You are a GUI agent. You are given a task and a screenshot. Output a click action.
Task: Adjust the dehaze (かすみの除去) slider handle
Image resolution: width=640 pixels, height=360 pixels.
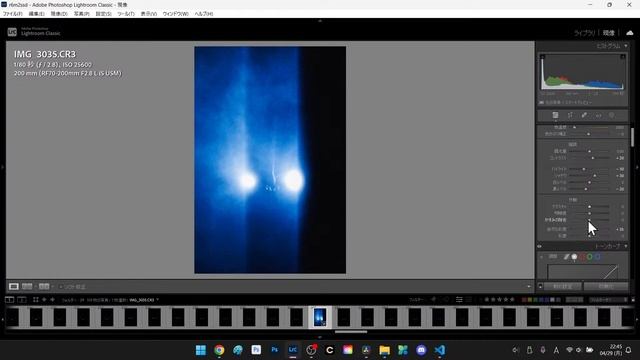point(589,220)
